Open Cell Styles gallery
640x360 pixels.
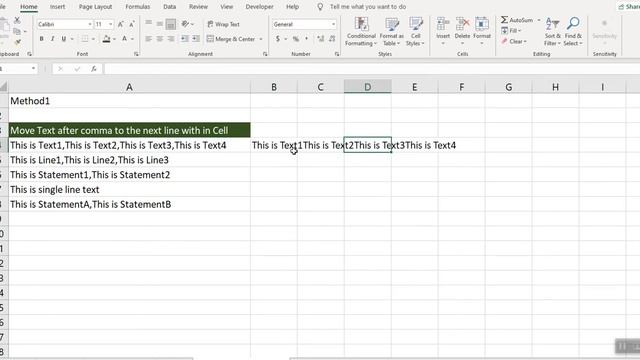(x=415, y=32)
